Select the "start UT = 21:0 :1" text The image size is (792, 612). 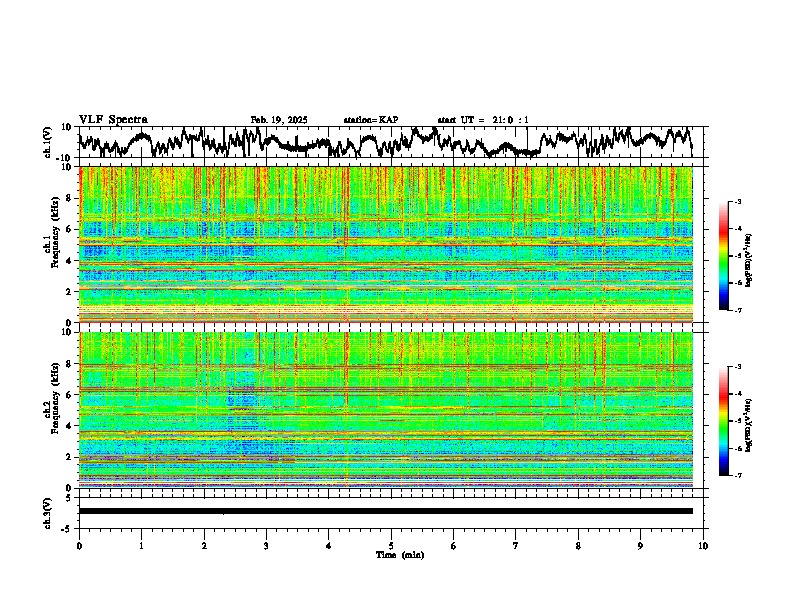pos(483,120)
